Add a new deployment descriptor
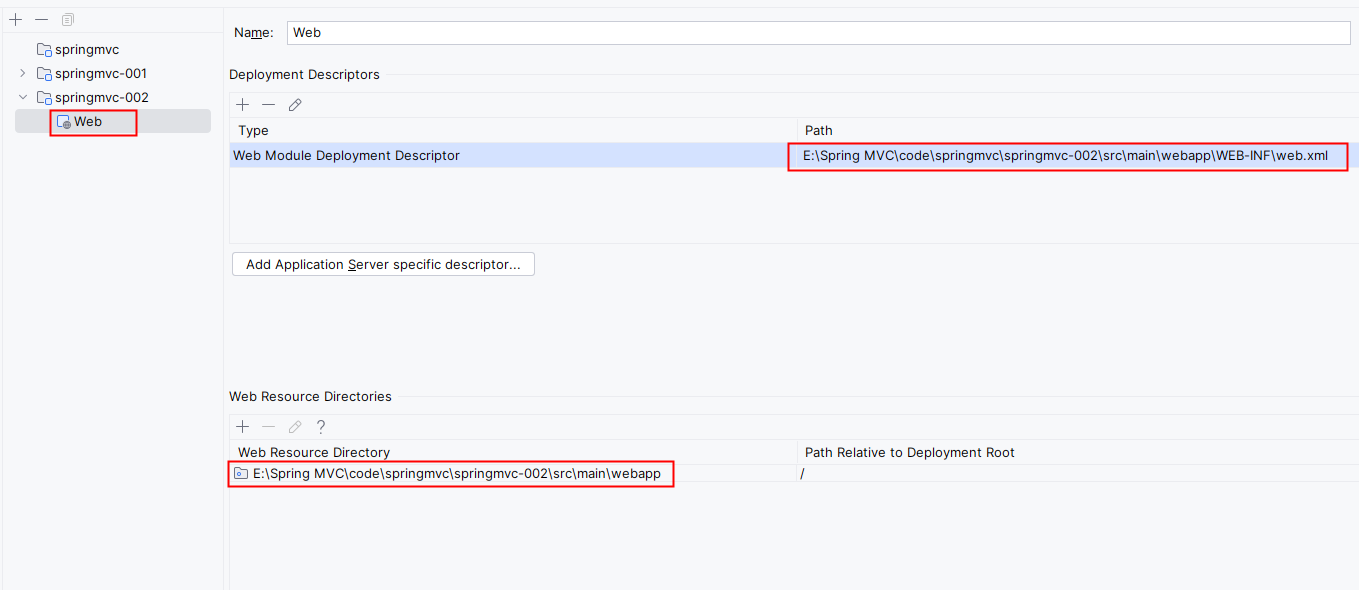This screenshot has width=1359, height=590. click(242, 105)
